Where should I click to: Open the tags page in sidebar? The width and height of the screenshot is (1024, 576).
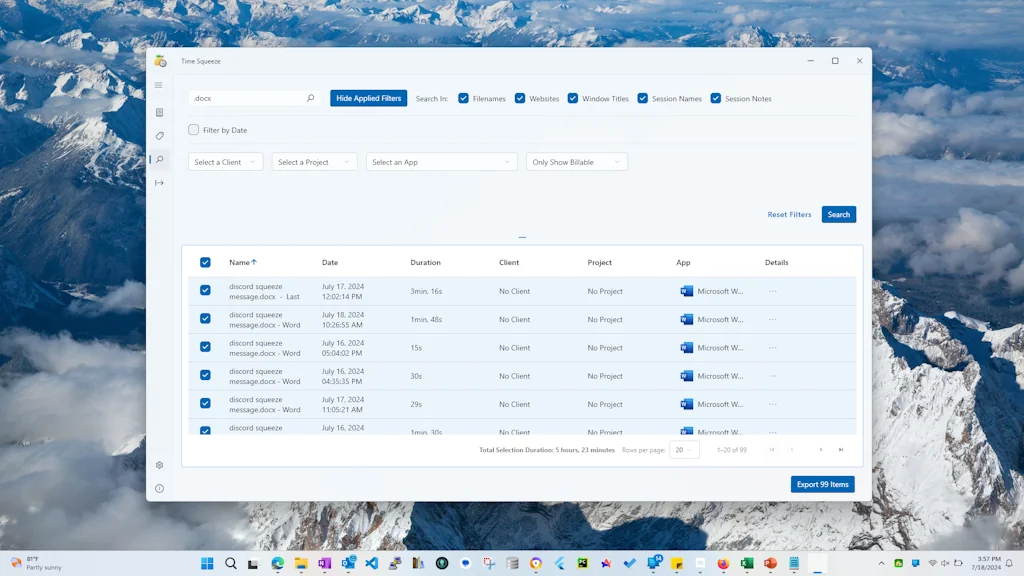pos(159,136)
